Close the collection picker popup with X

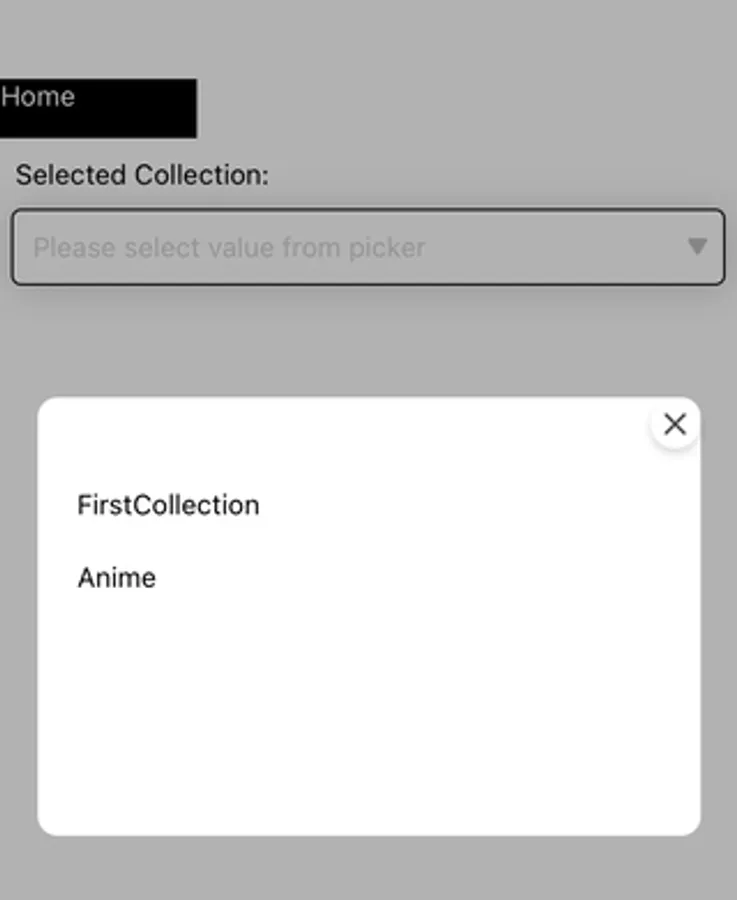(675, 424)
